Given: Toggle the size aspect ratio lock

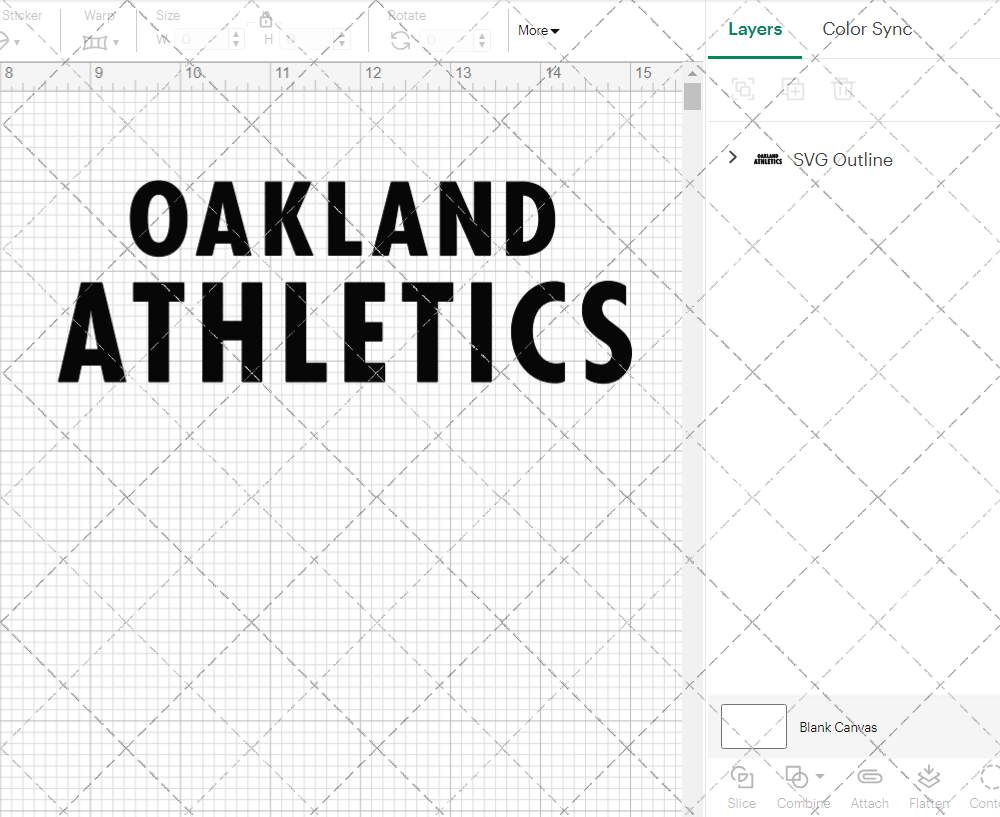Looking at the screenshot, I should 266,20.
